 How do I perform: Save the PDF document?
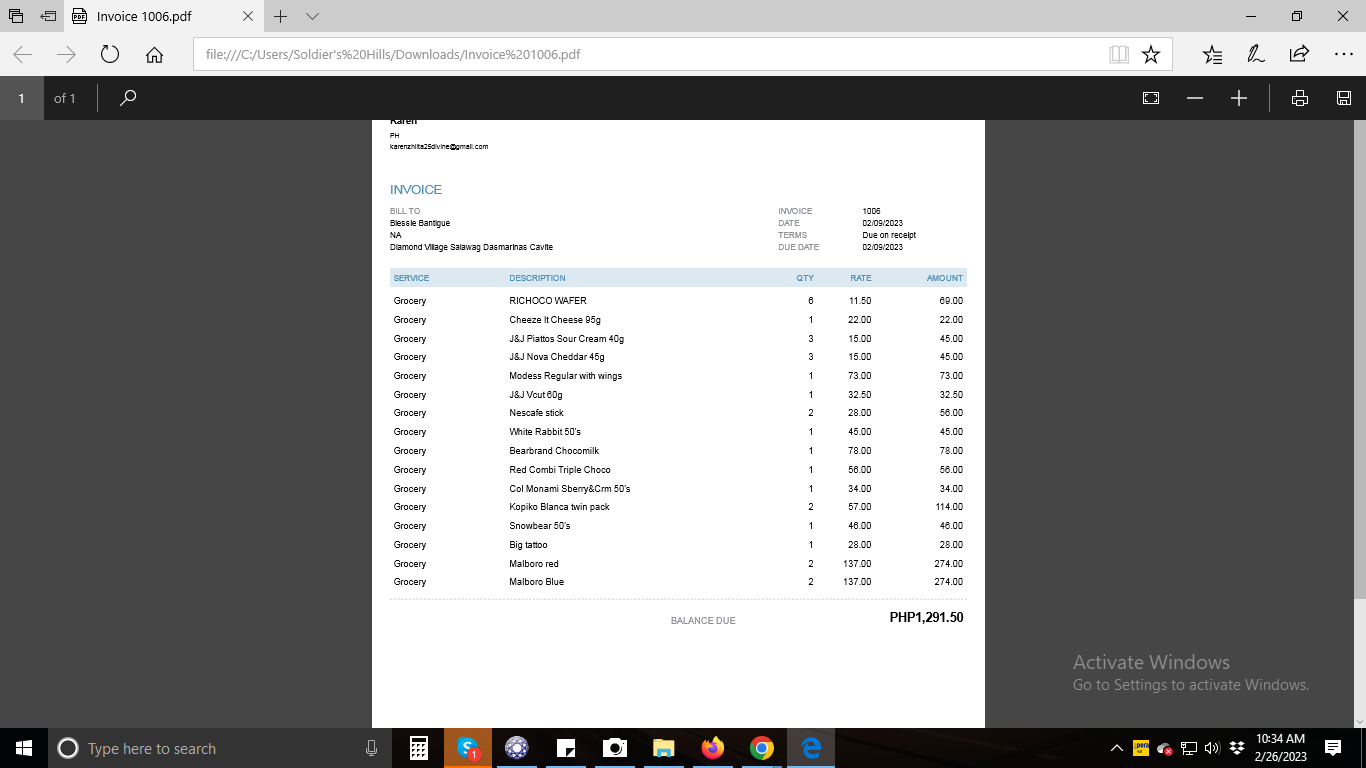point(1344,98)
